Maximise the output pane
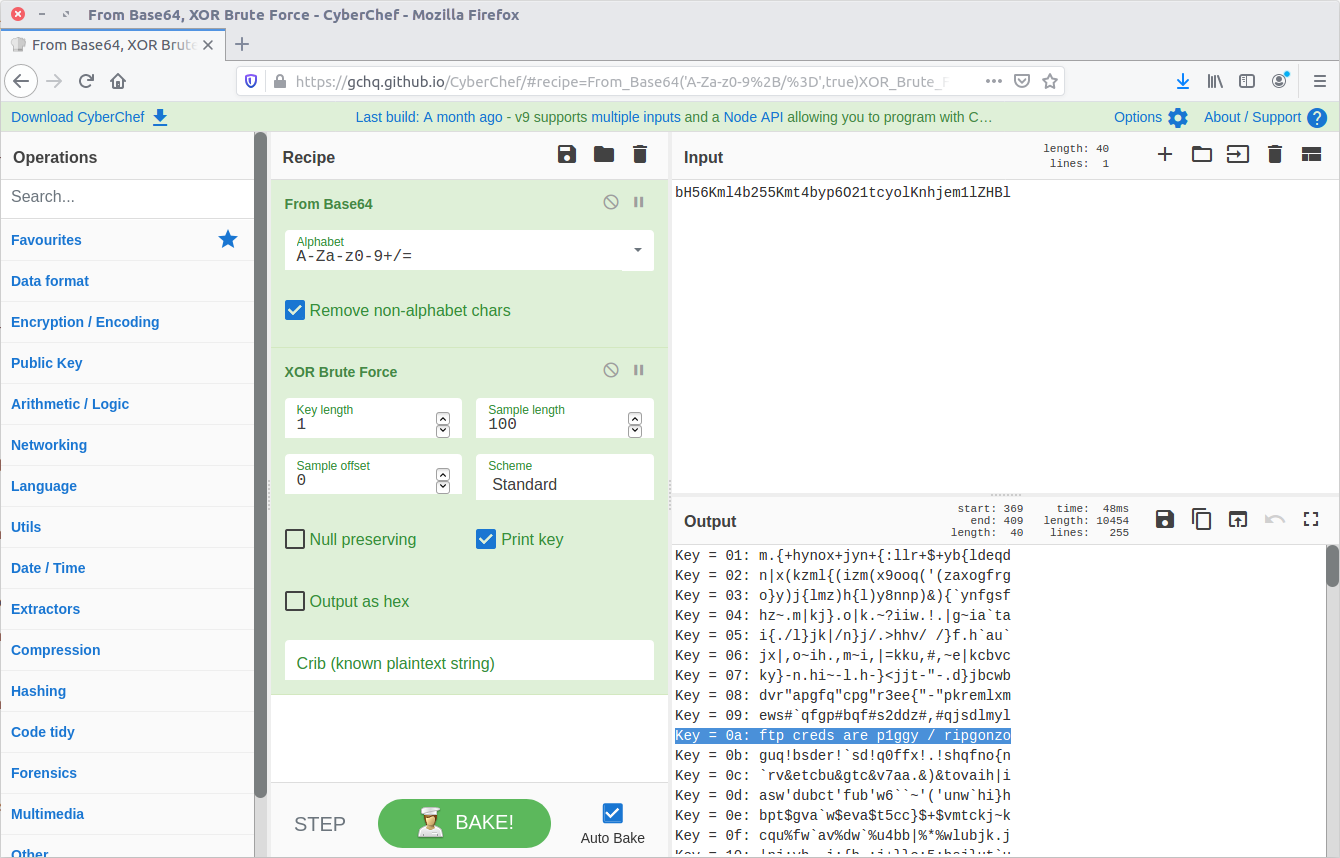The image size is (1340, 858). (x=1312, y=519)
